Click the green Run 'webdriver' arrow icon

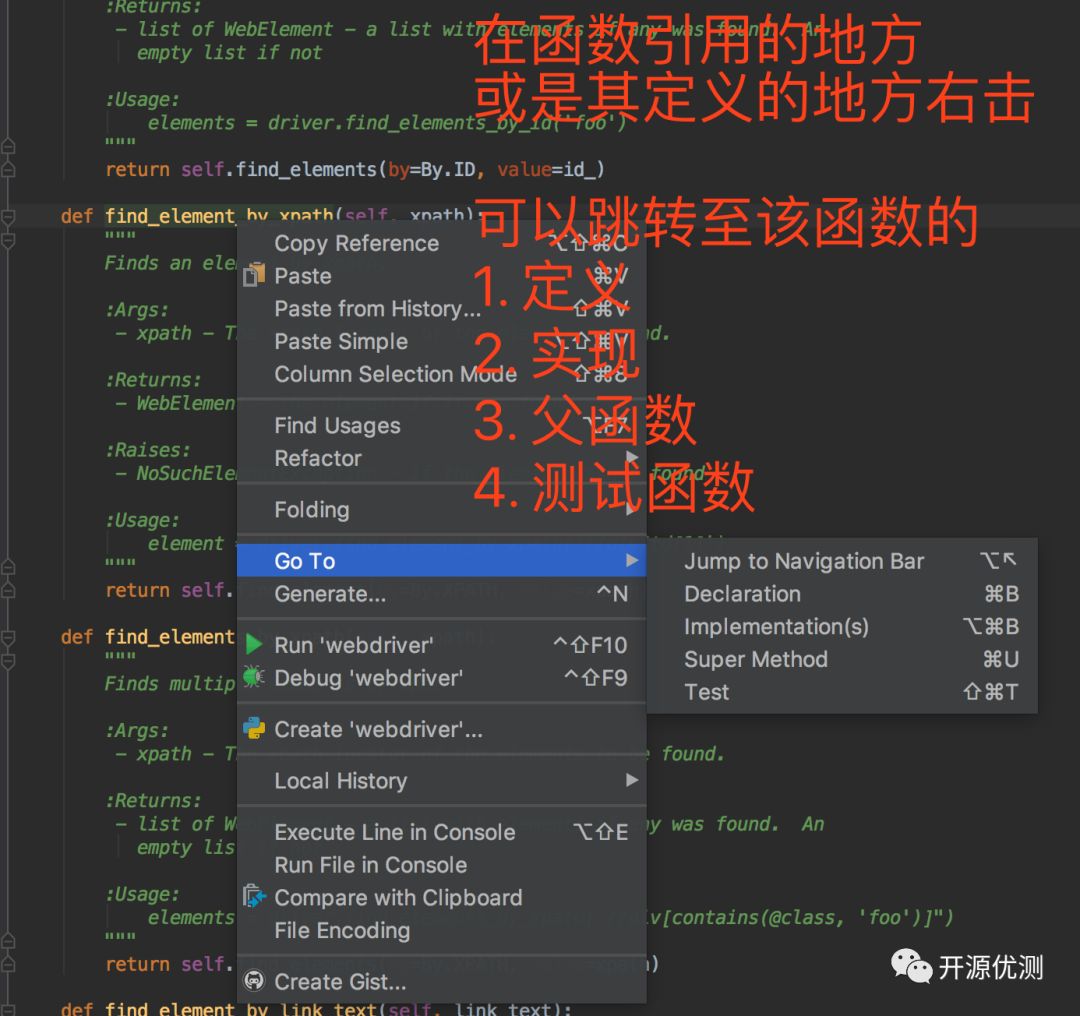click(254, 645)
